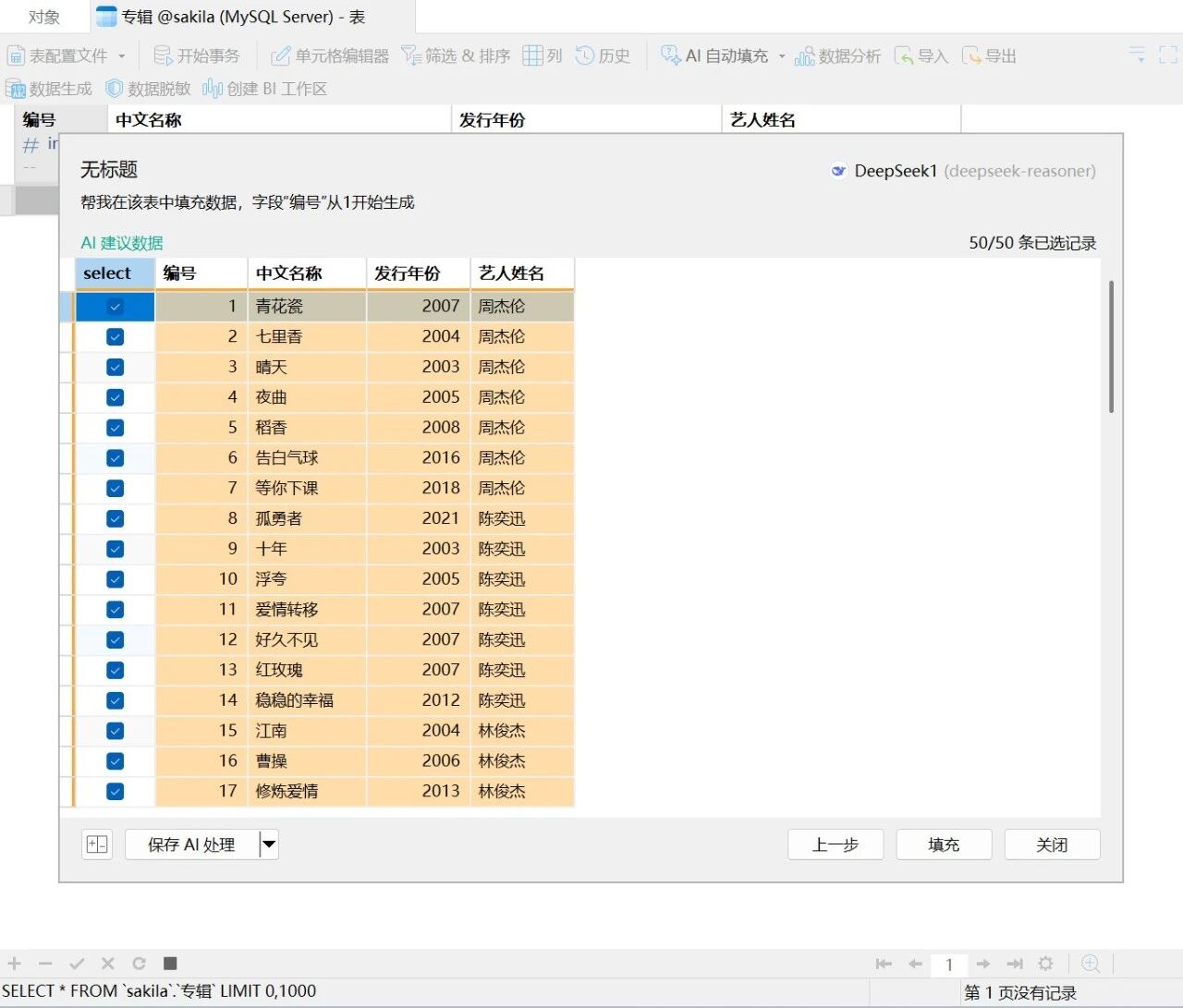Open the toolbar layout options icon
Image resolution: width=1183 pixels, height=1008 pixels.
point(1138,55)
